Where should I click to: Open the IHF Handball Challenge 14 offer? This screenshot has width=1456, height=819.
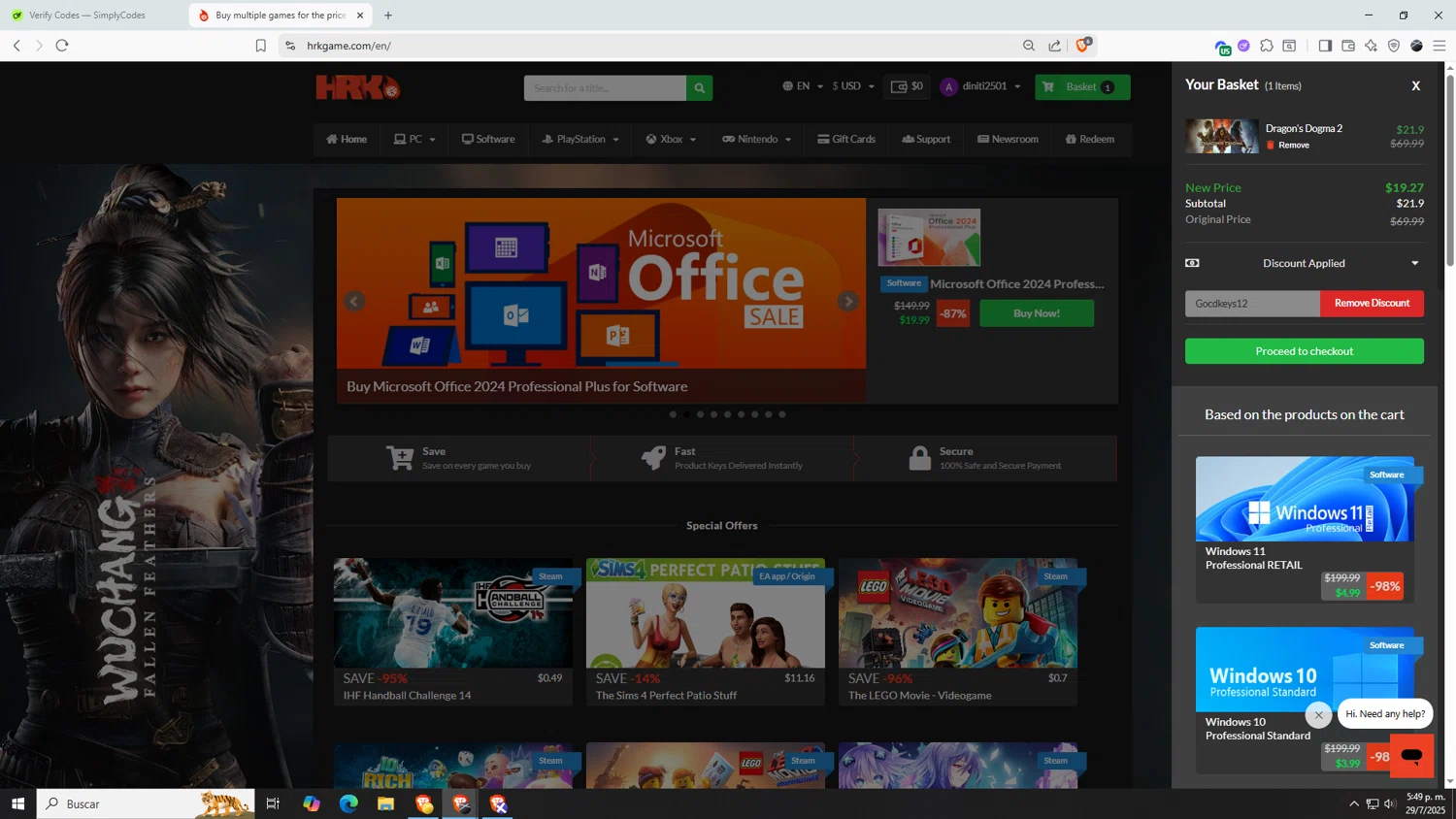453,632
